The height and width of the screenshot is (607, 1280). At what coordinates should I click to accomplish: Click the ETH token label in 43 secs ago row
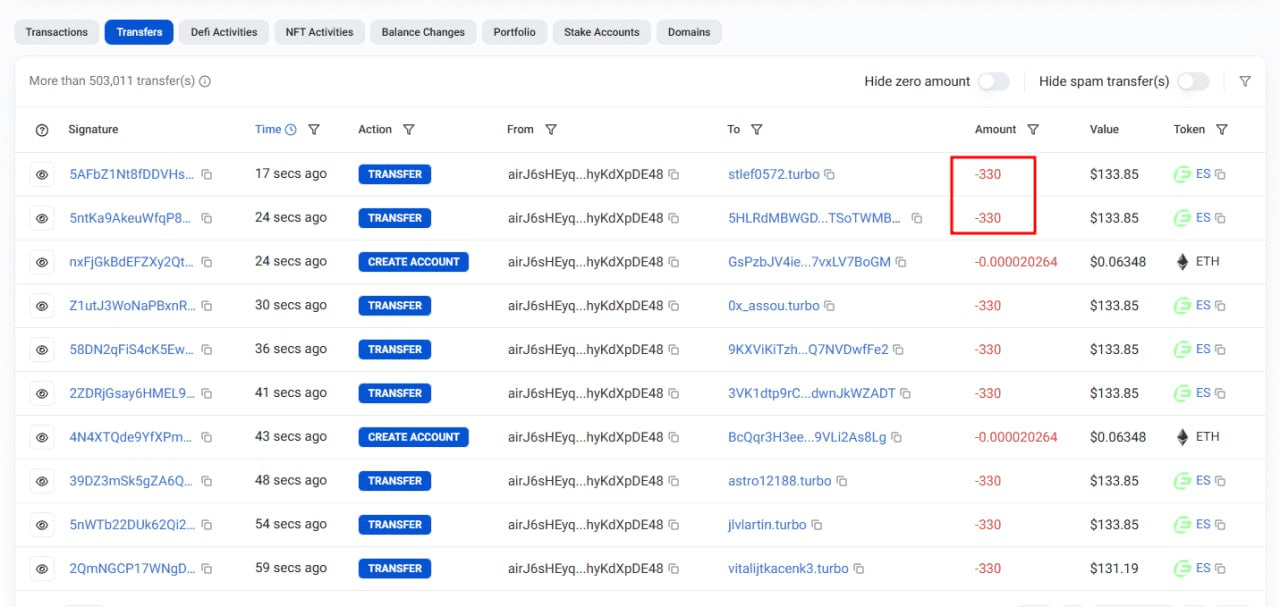coord(1208,437)
